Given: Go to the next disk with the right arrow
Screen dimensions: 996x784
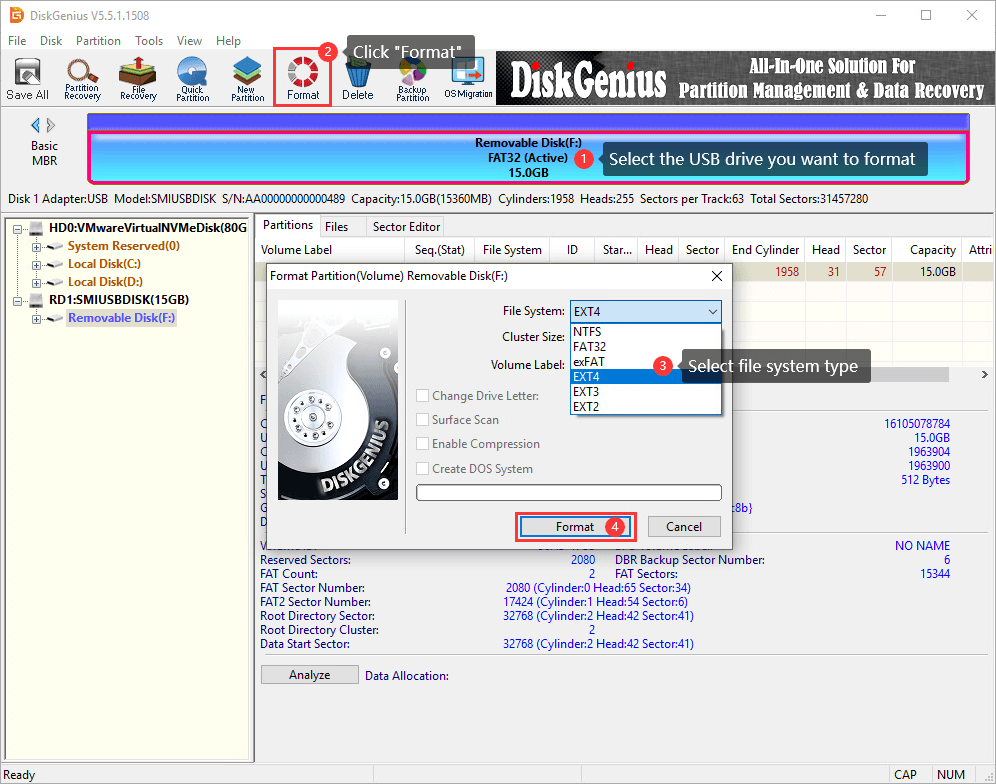Looking at the screenshot, I should 51,125.
